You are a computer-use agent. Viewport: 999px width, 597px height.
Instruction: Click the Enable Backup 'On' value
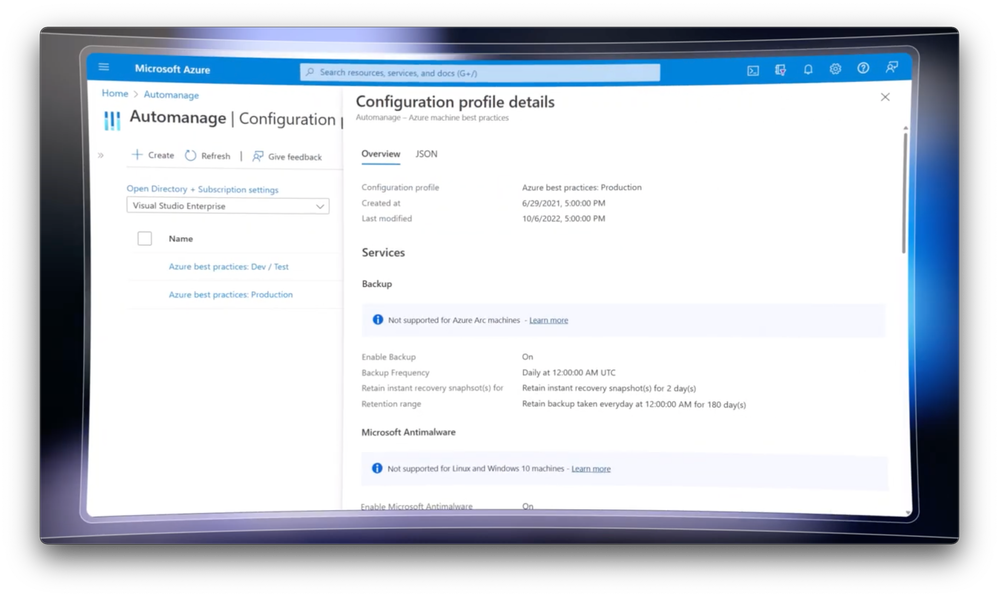coord(528,357)
